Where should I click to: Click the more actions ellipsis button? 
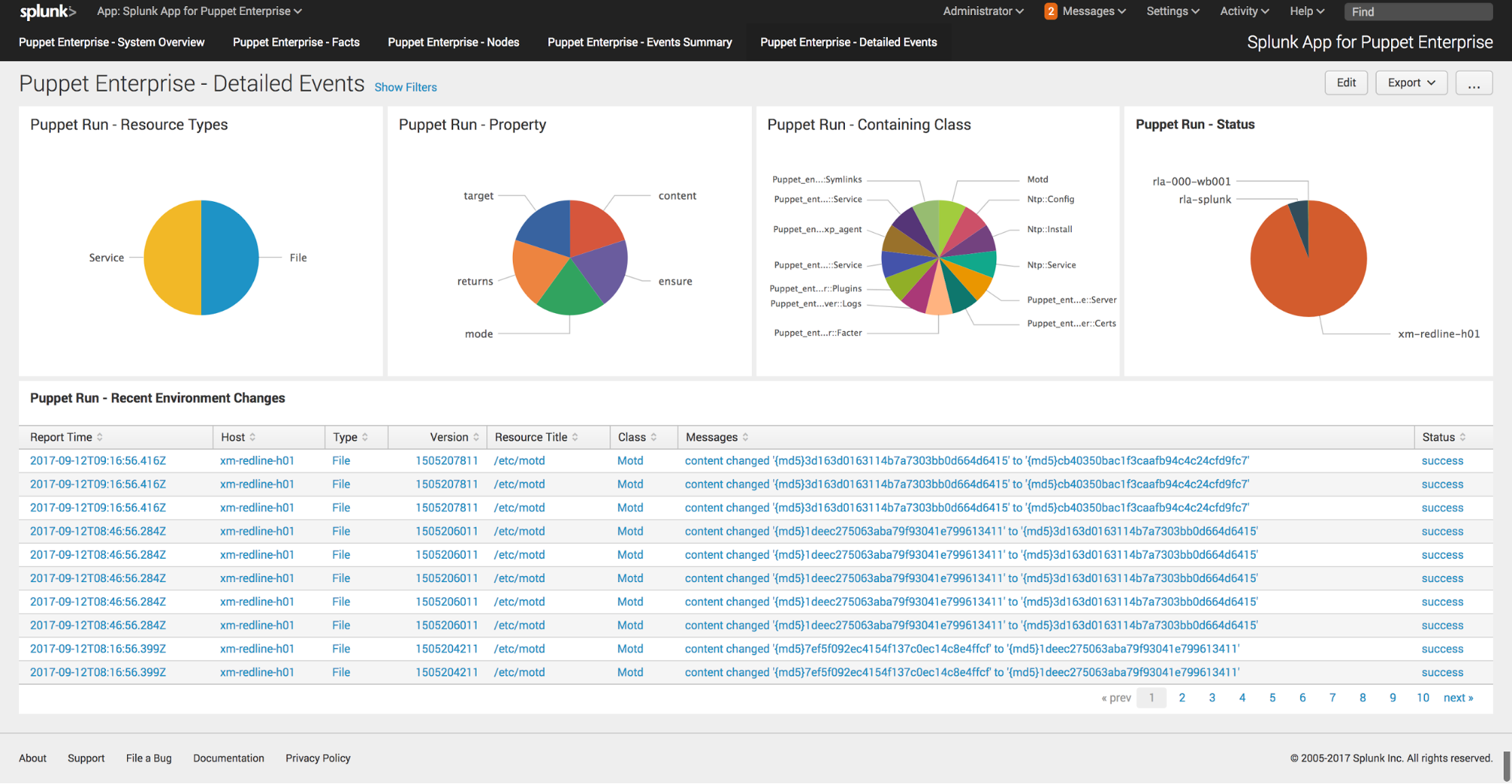point(1473,82)
